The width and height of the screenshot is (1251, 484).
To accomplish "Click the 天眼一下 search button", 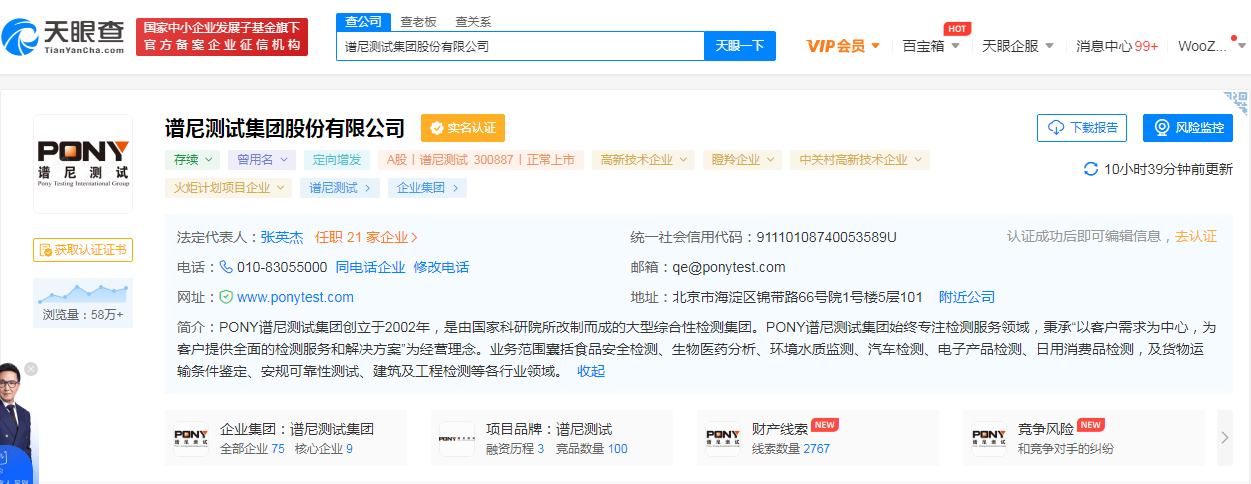I will click(740, 46).
